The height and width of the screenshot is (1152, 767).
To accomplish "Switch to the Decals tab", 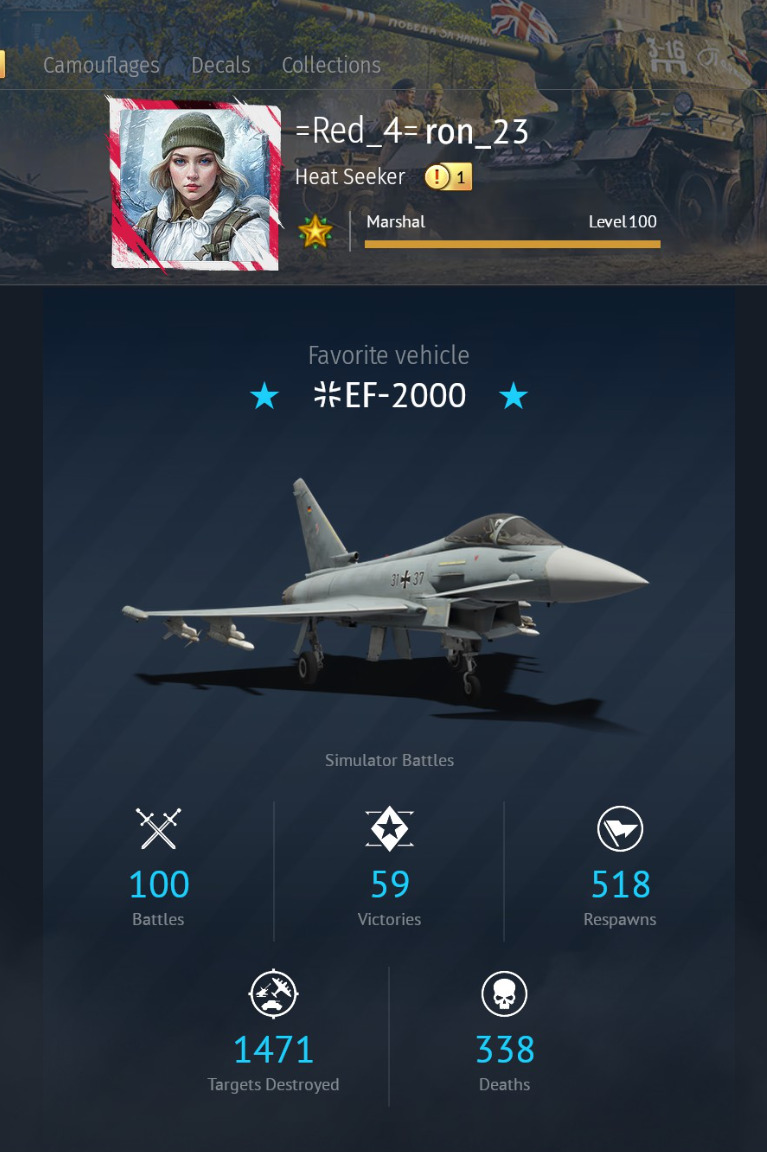I will [220, 65].
